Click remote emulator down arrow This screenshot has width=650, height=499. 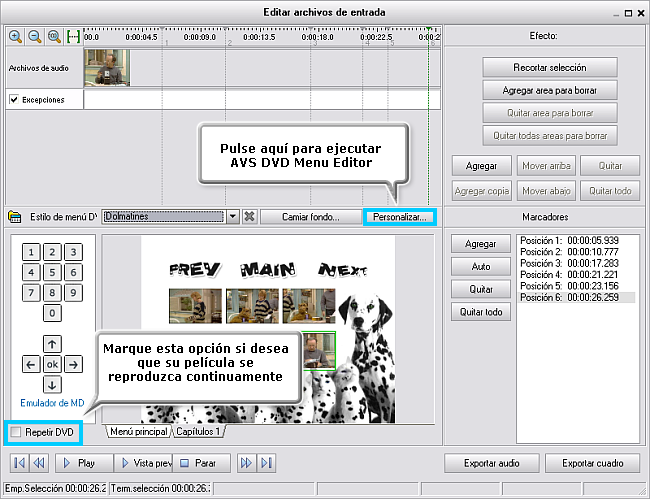(x=52, y=385)
